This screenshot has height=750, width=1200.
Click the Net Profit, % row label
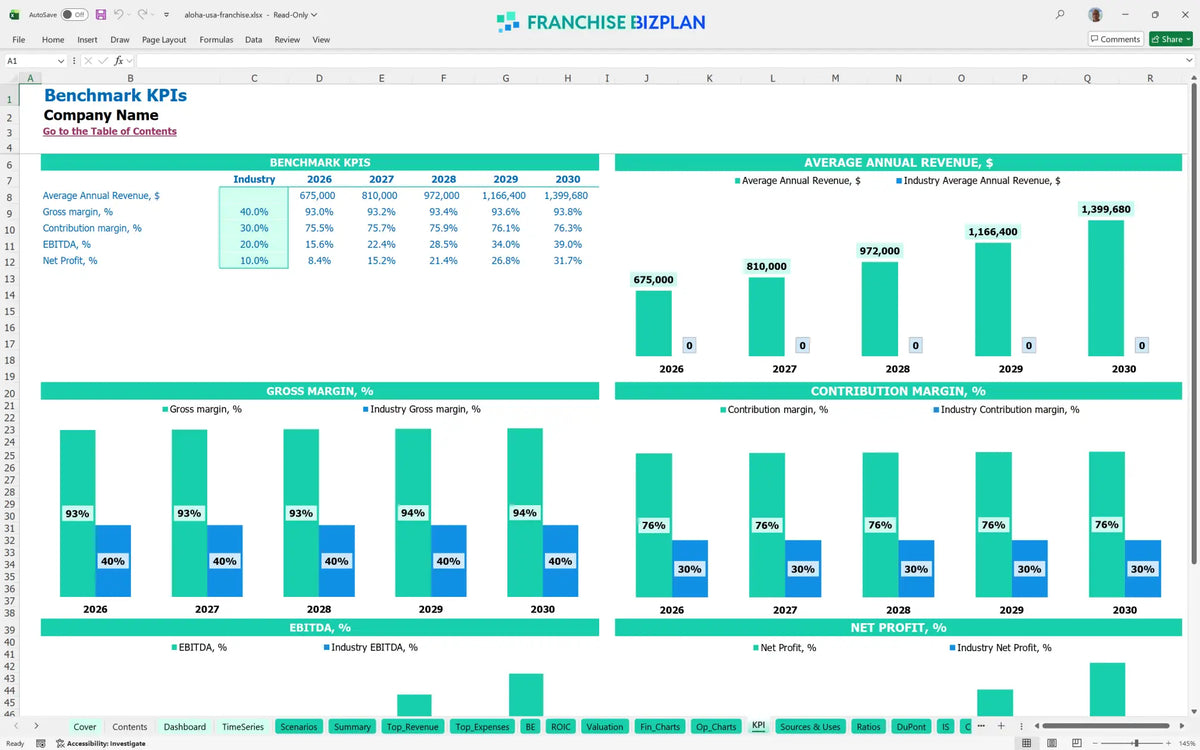point(70,261)
